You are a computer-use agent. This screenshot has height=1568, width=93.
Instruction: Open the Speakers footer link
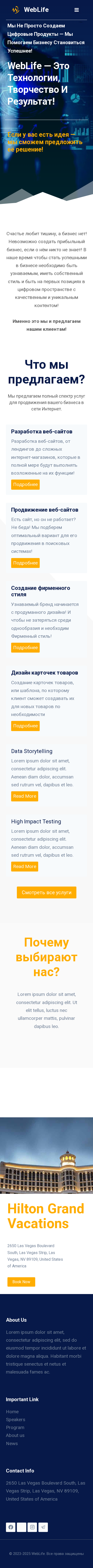pos(16,1419)
